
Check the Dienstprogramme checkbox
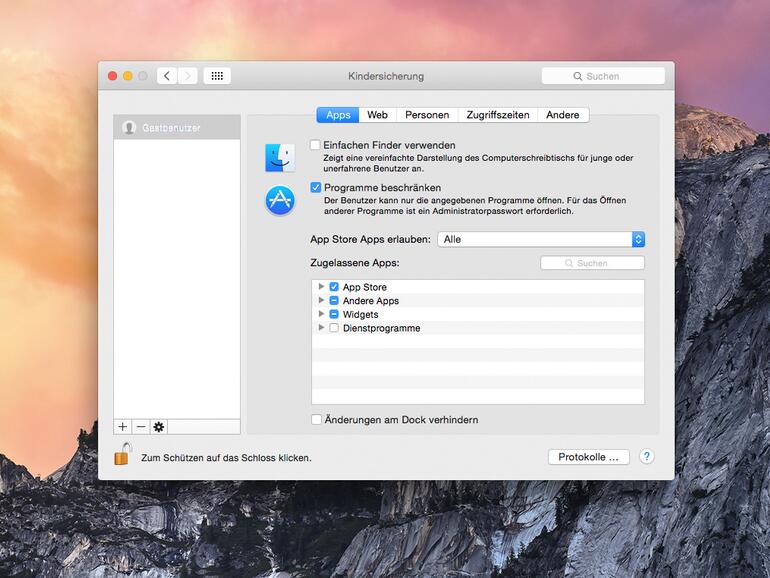click(334, 328)
